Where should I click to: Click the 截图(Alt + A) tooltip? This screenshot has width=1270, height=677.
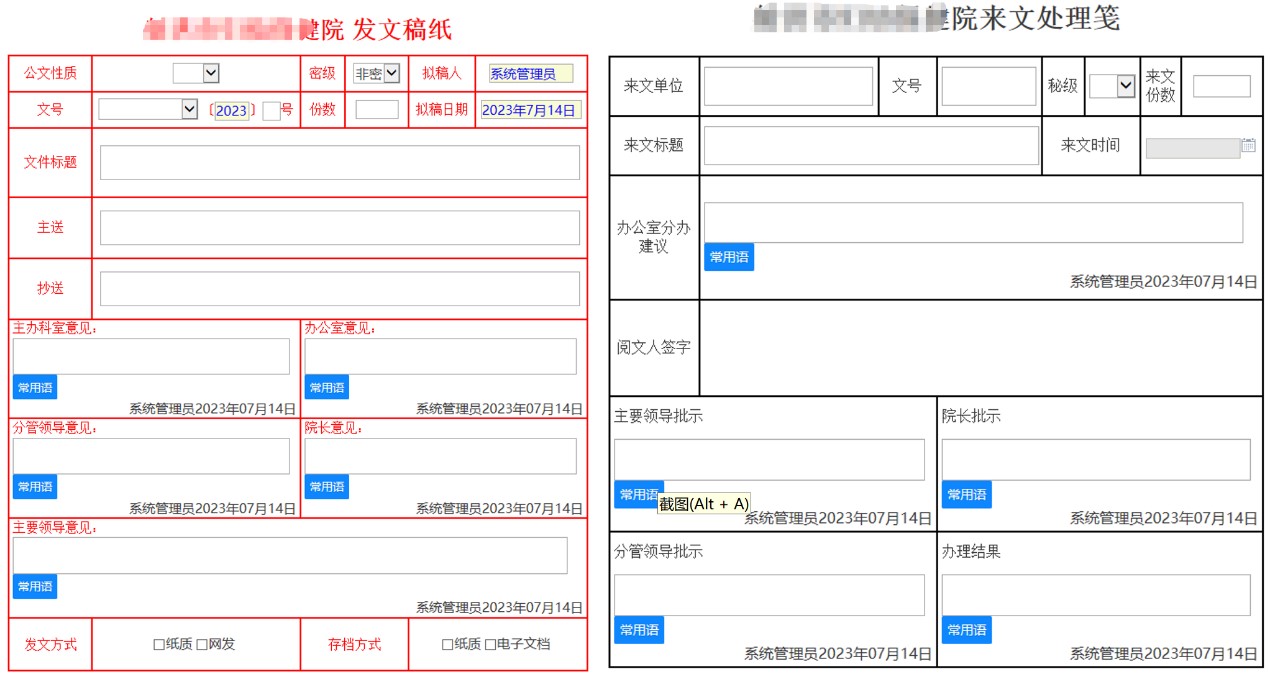(x=704, y=503)
